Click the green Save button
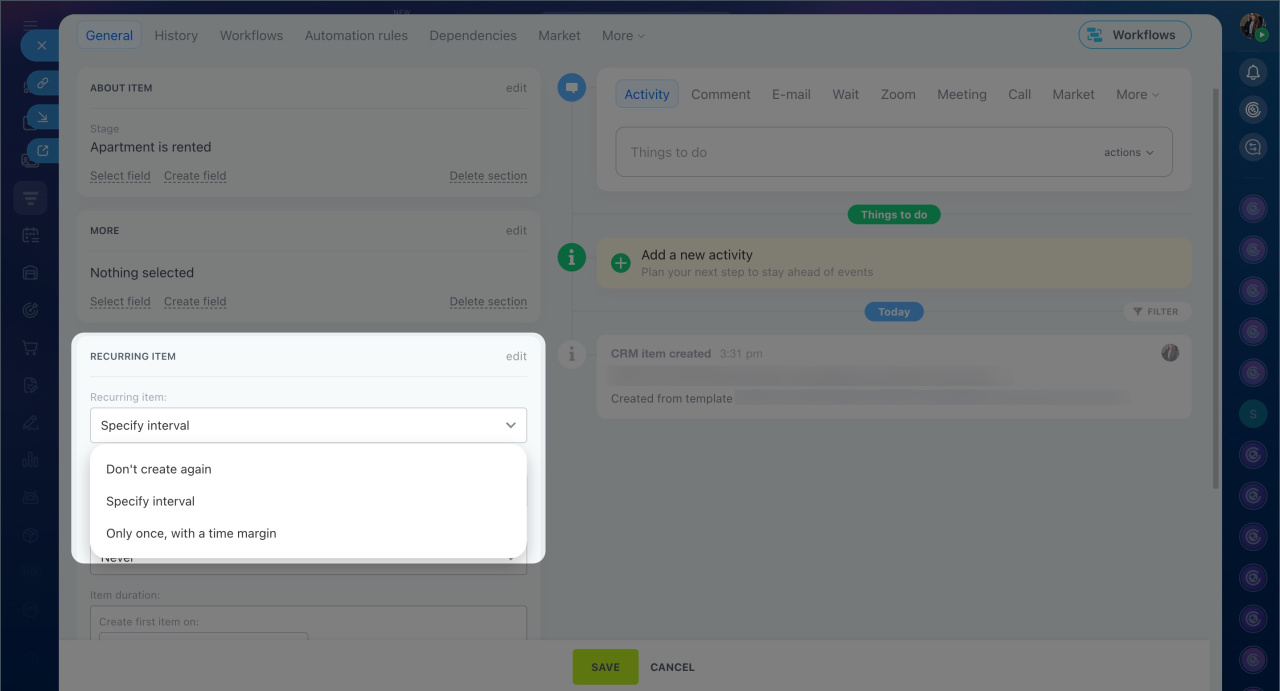Screen dimensions: 1280x691 pyautogui.click(x=605, y=667)
